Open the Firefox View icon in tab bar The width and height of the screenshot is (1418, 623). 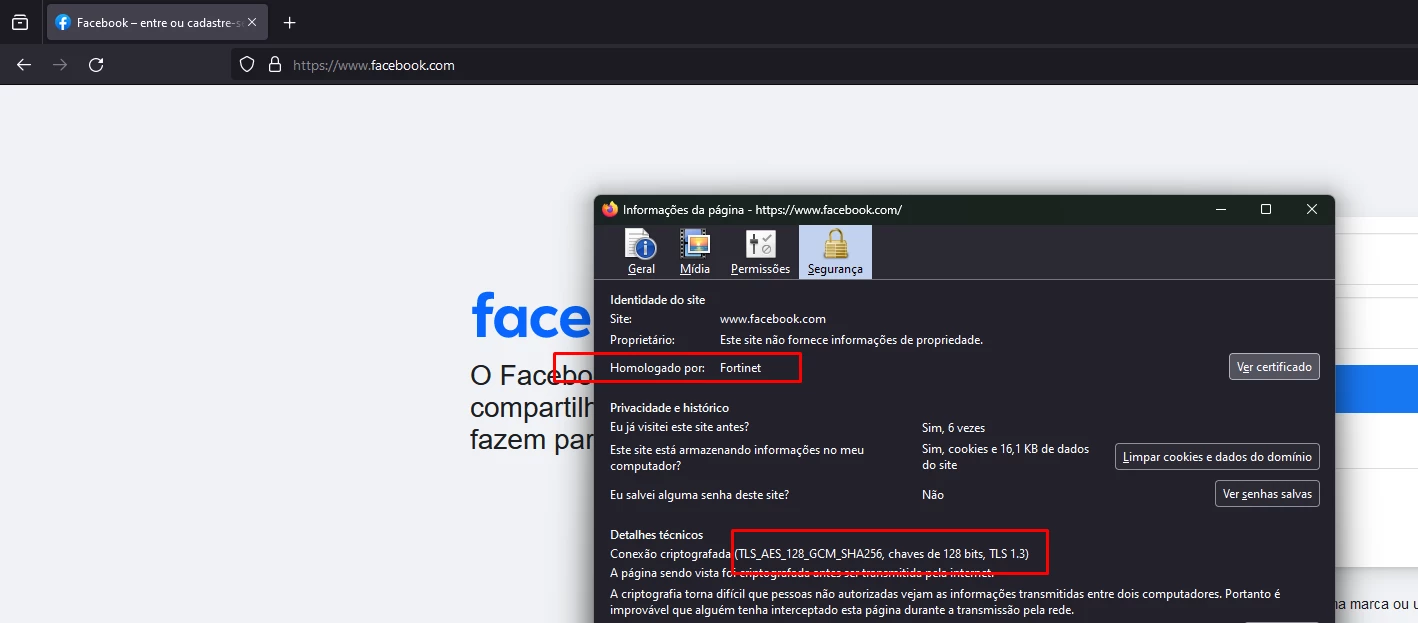[20, 22]
